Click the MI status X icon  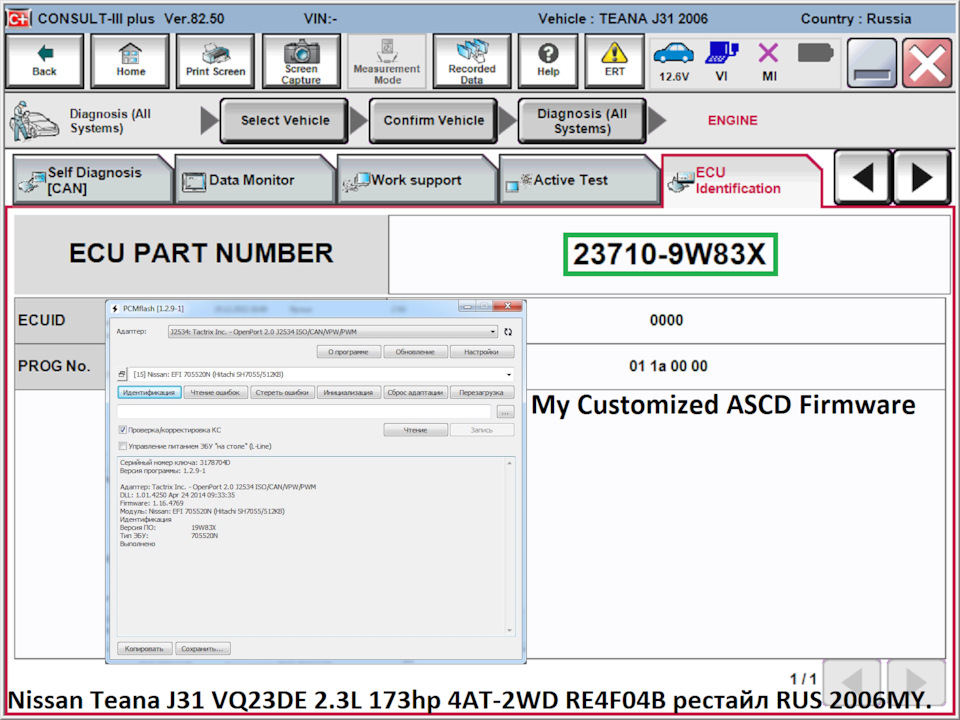(769, 61)
